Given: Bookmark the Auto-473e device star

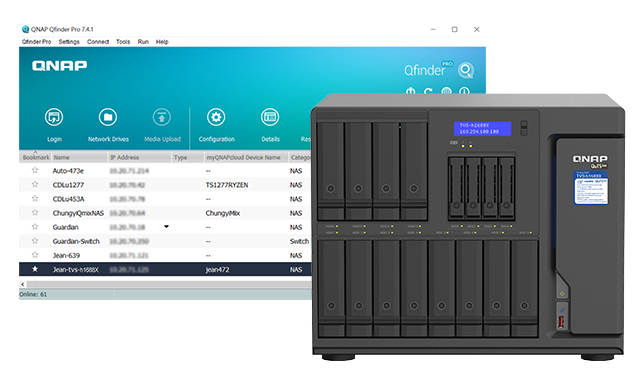Looking at the screenshot, I should pyautogui.click(x=35, y=170).
